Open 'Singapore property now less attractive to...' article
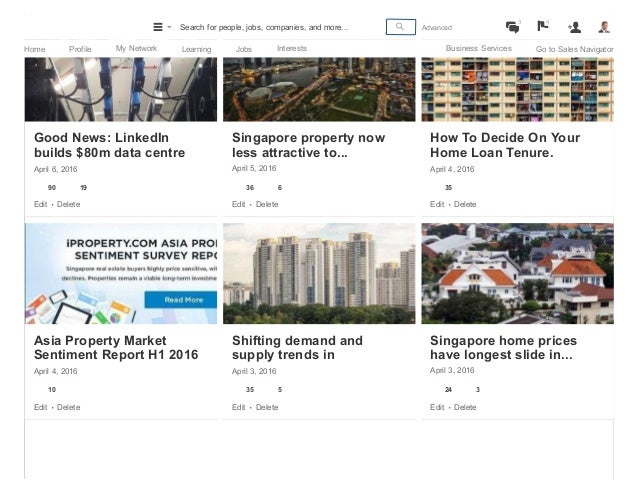 [x=308, y=145]
